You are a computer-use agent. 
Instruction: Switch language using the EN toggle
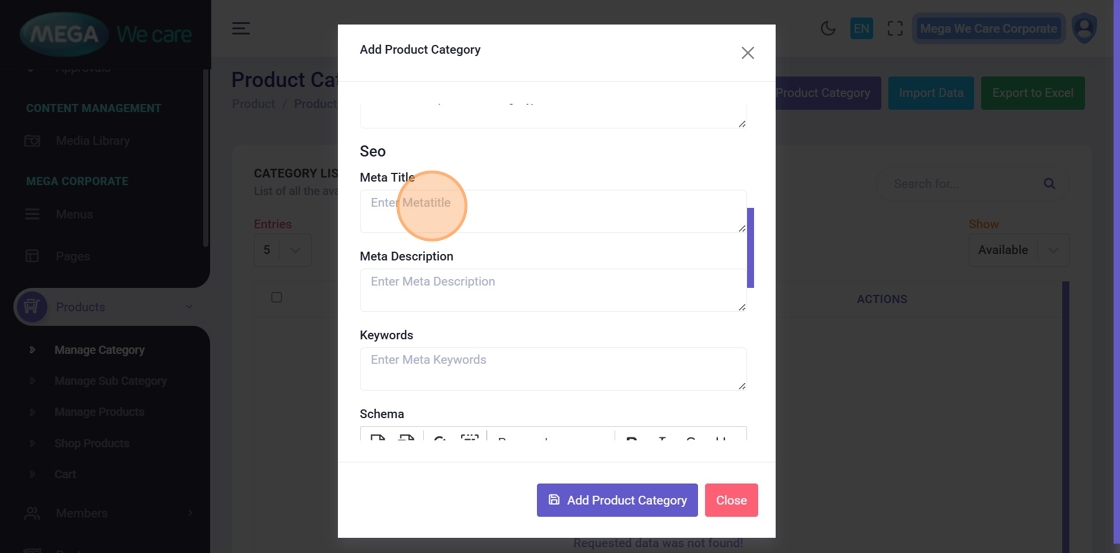pos(861,28)
